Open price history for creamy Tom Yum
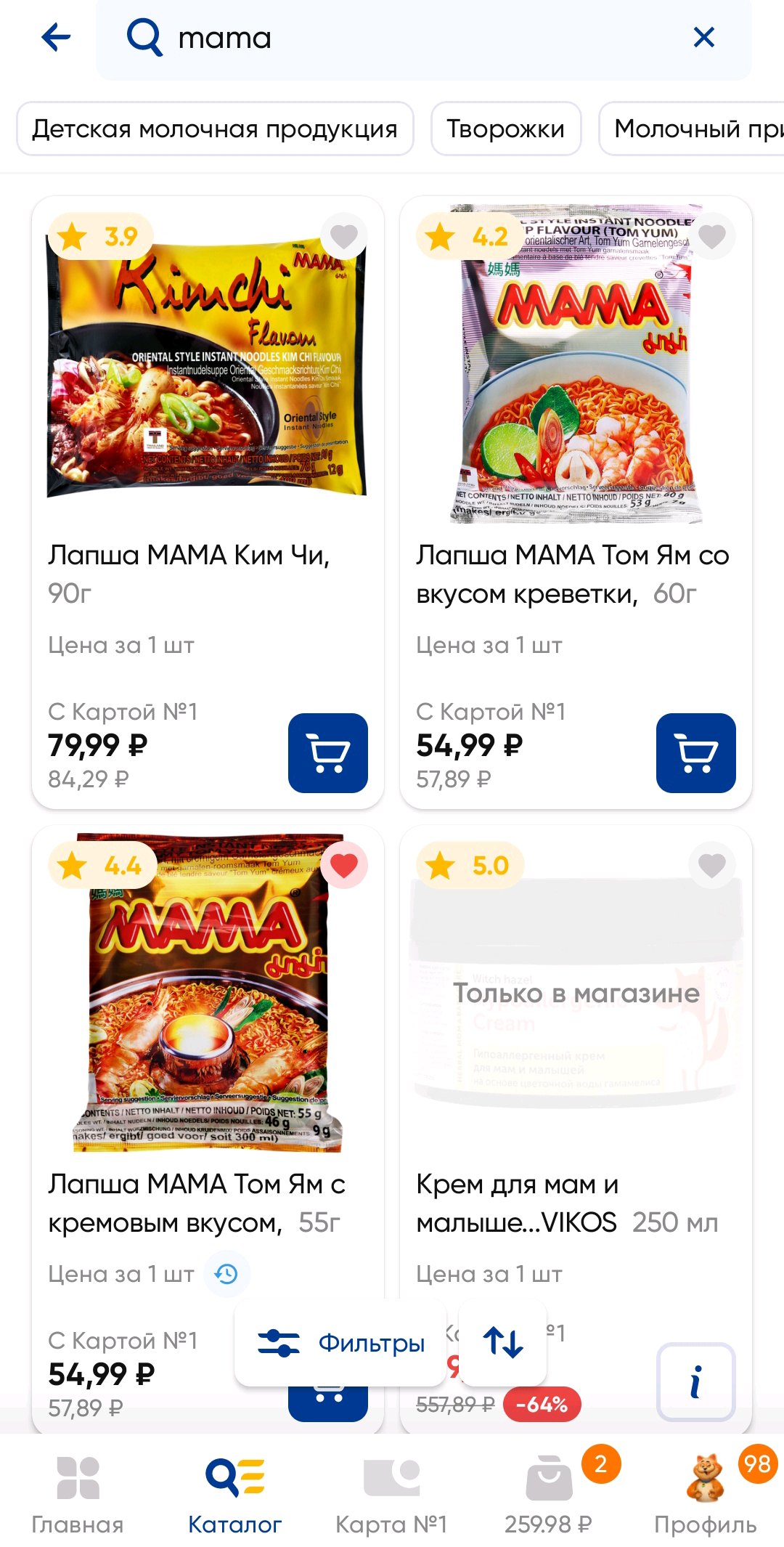784x1547 pixels. click(x=226, y=1274)
